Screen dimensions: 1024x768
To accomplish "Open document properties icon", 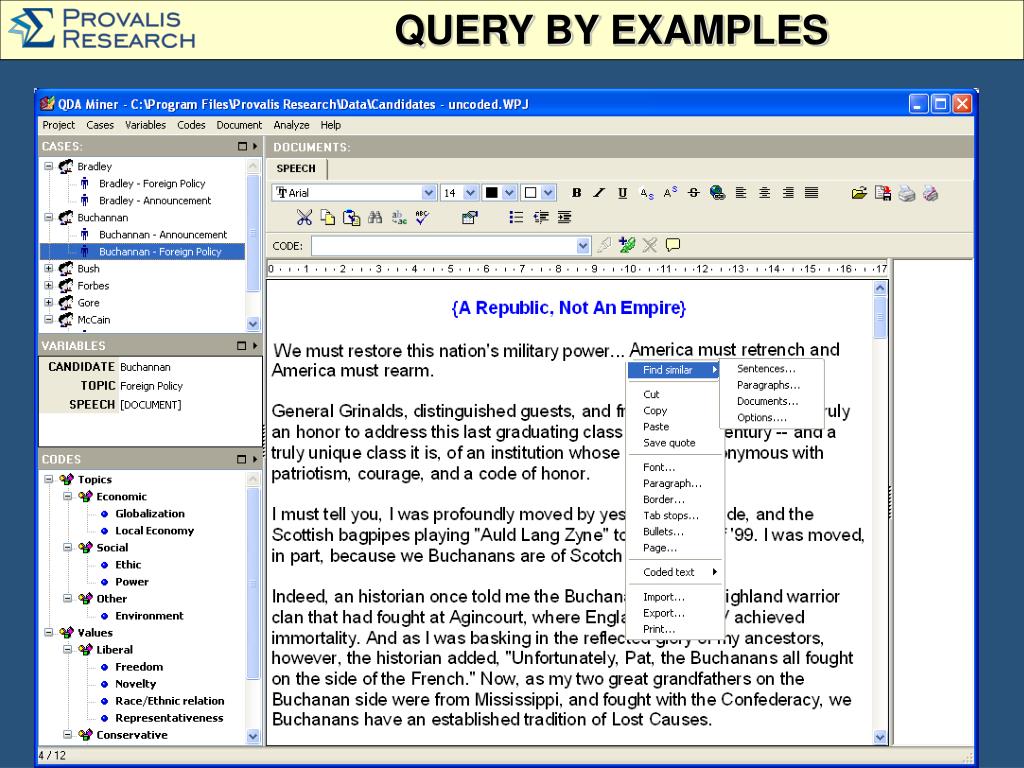I will 469,217.
